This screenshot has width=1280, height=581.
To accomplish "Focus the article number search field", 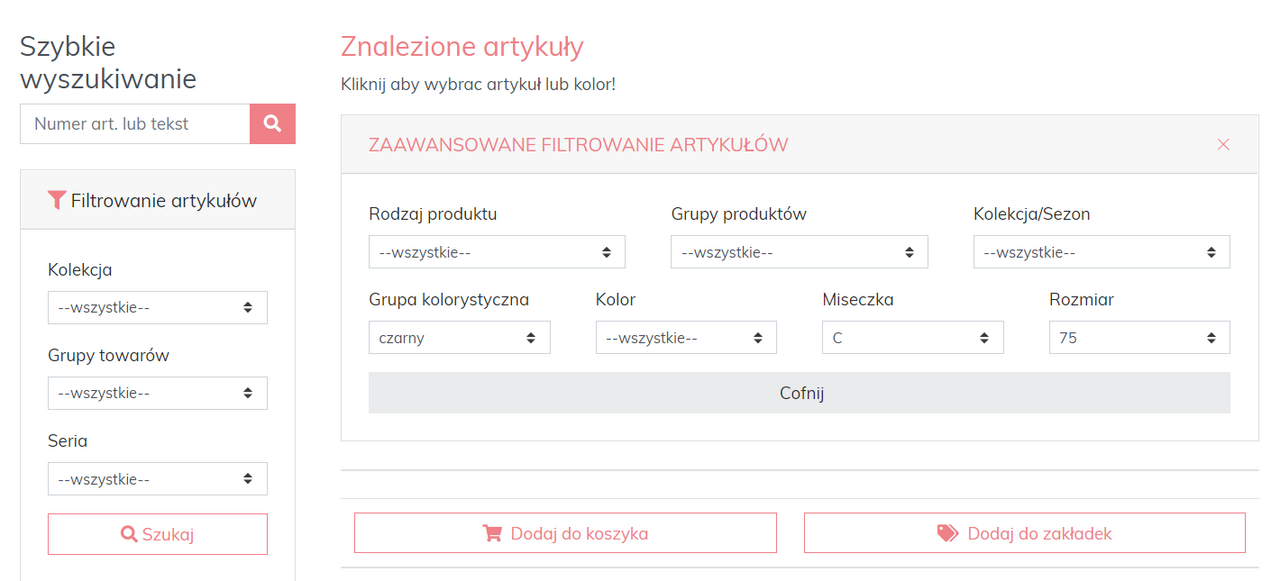I will (135, 124).
